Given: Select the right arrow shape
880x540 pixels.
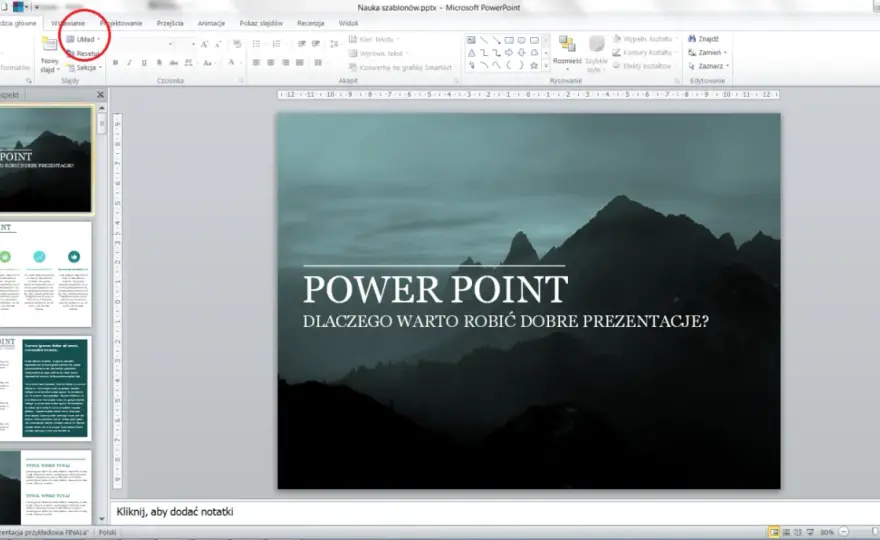Looking at the screenshot, I should (509, 53).
